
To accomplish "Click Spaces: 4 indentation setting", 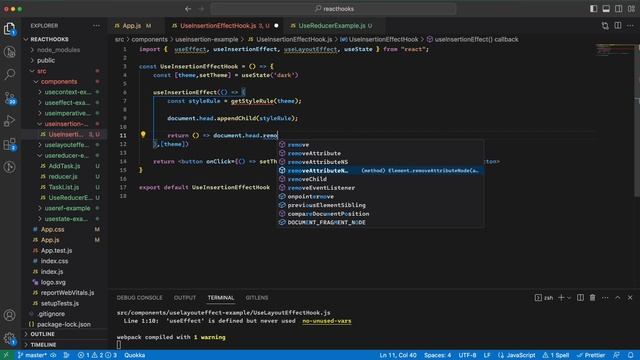I will 437,355.
